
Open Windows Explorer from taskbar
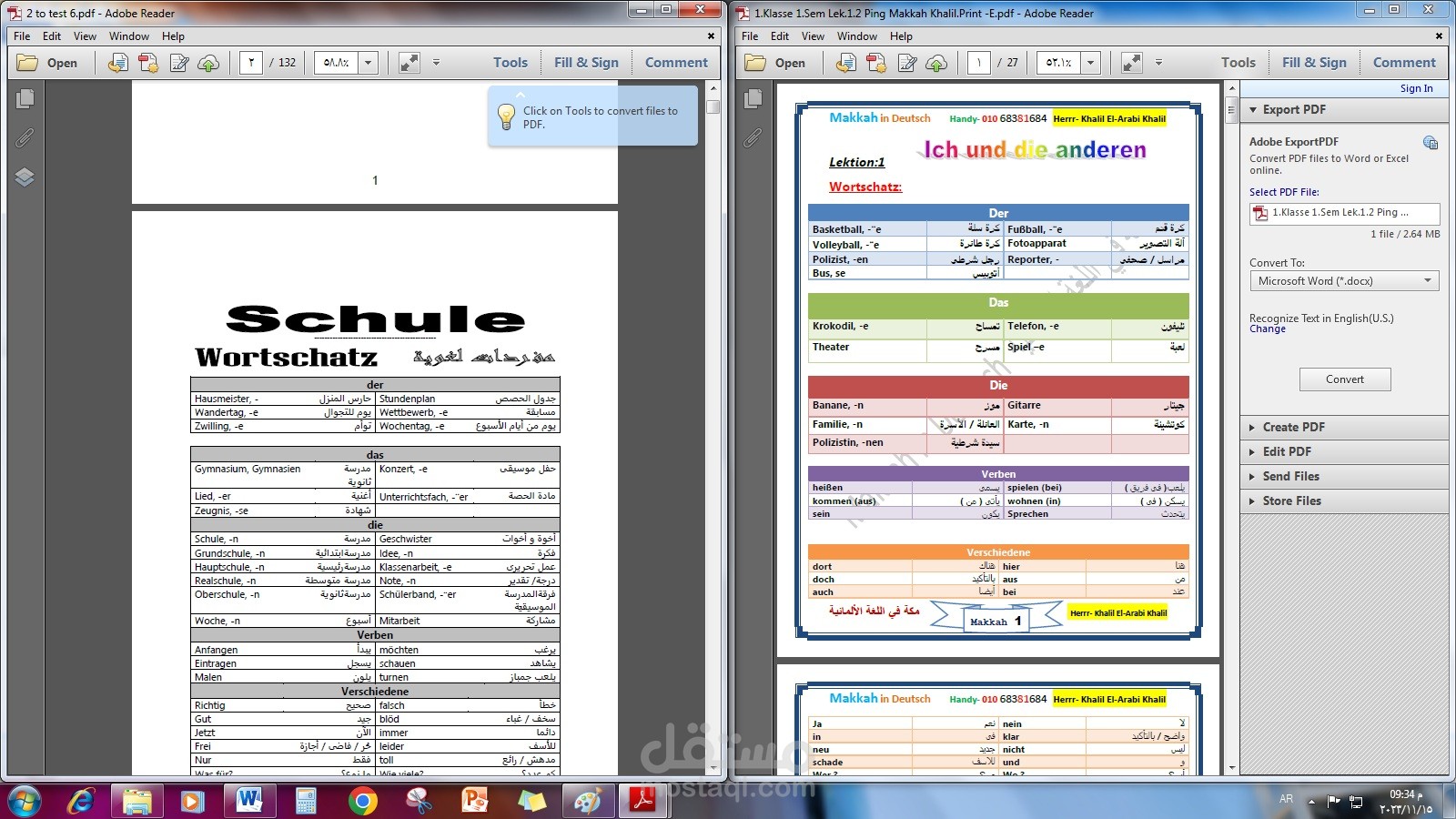136,801
